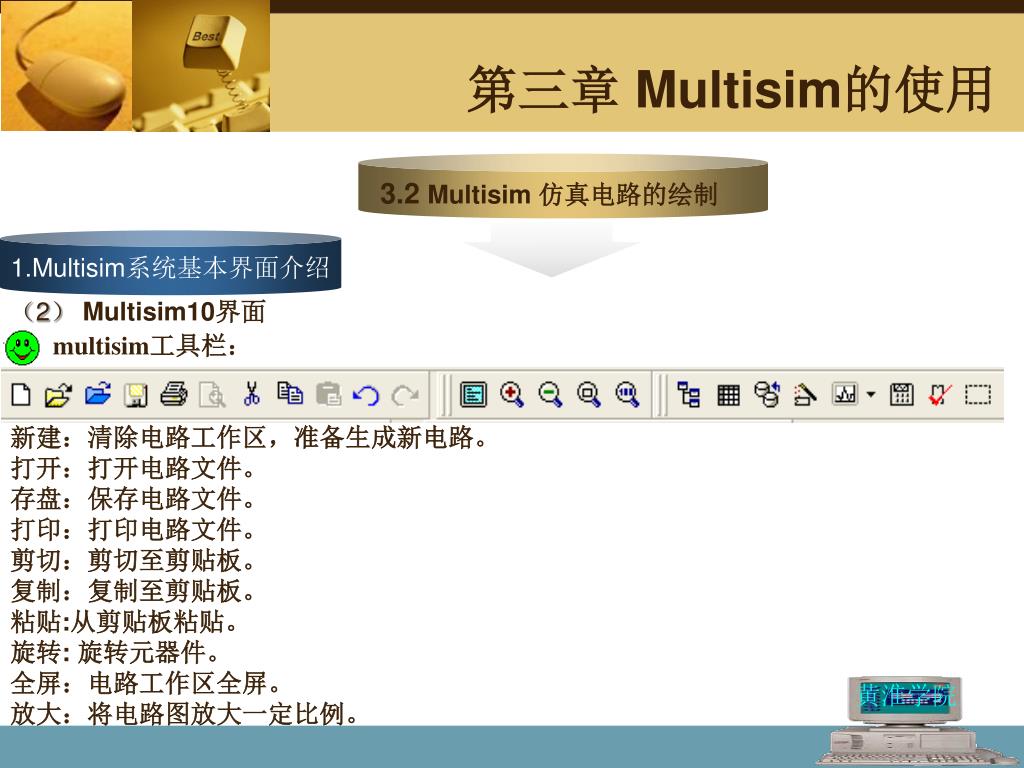
Task: Launch the component wizard icon
Action: point(805,394)
